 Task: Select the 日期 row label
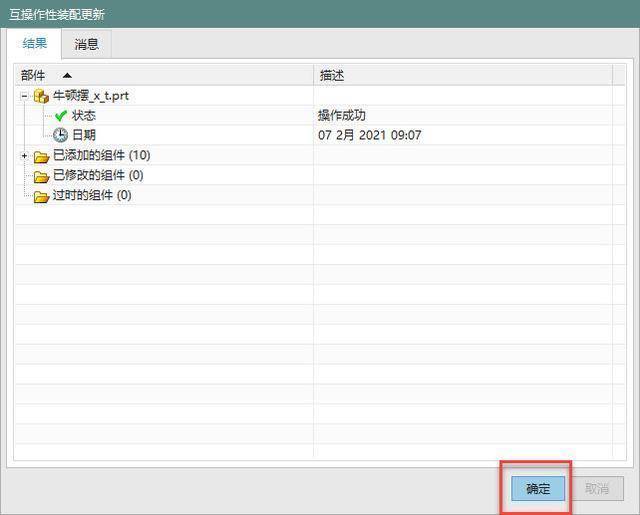pyautogui.click(x=84, y=135)
